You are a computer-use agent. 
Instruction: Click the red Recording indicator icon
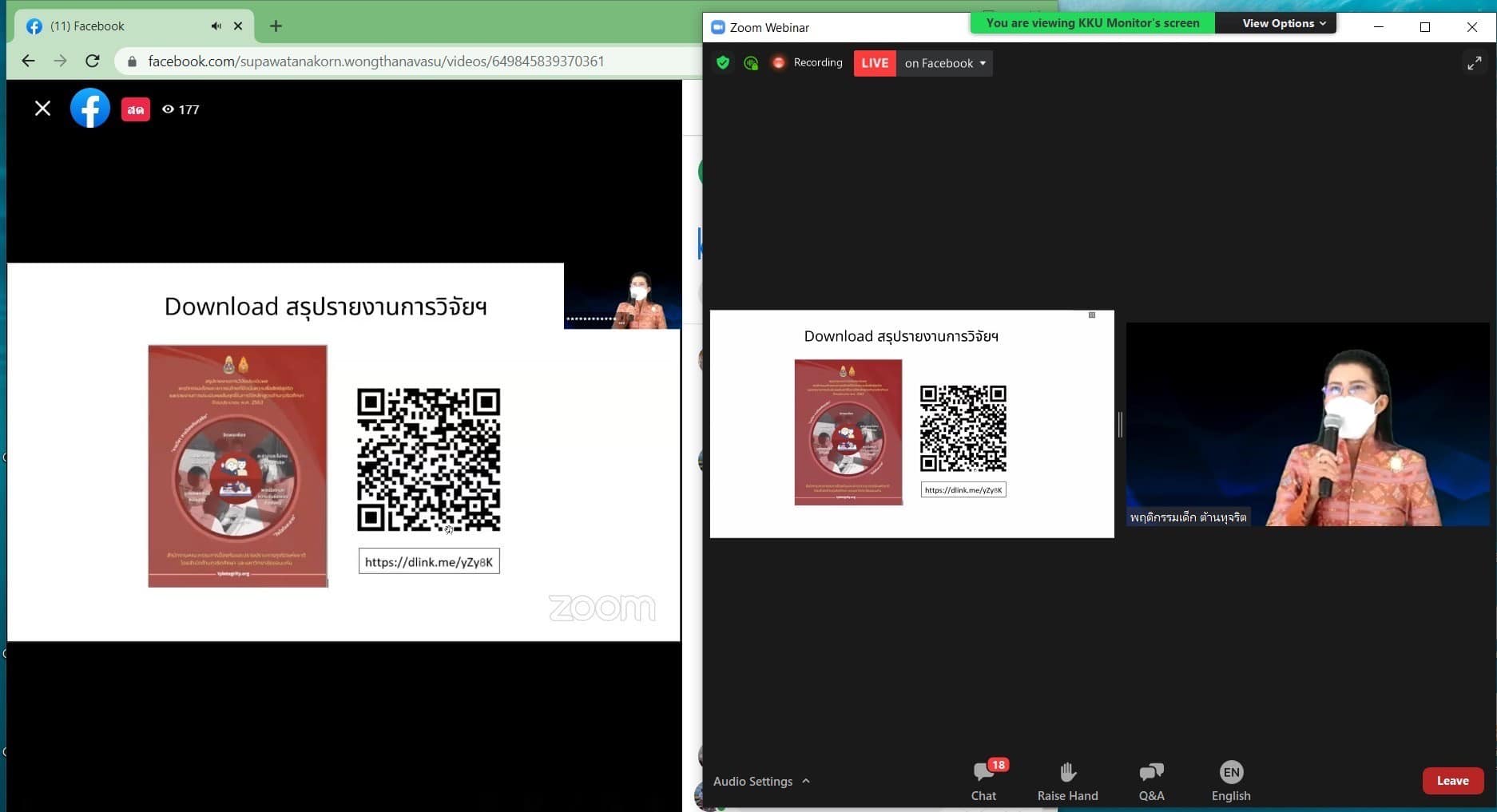tap(778, 62)
